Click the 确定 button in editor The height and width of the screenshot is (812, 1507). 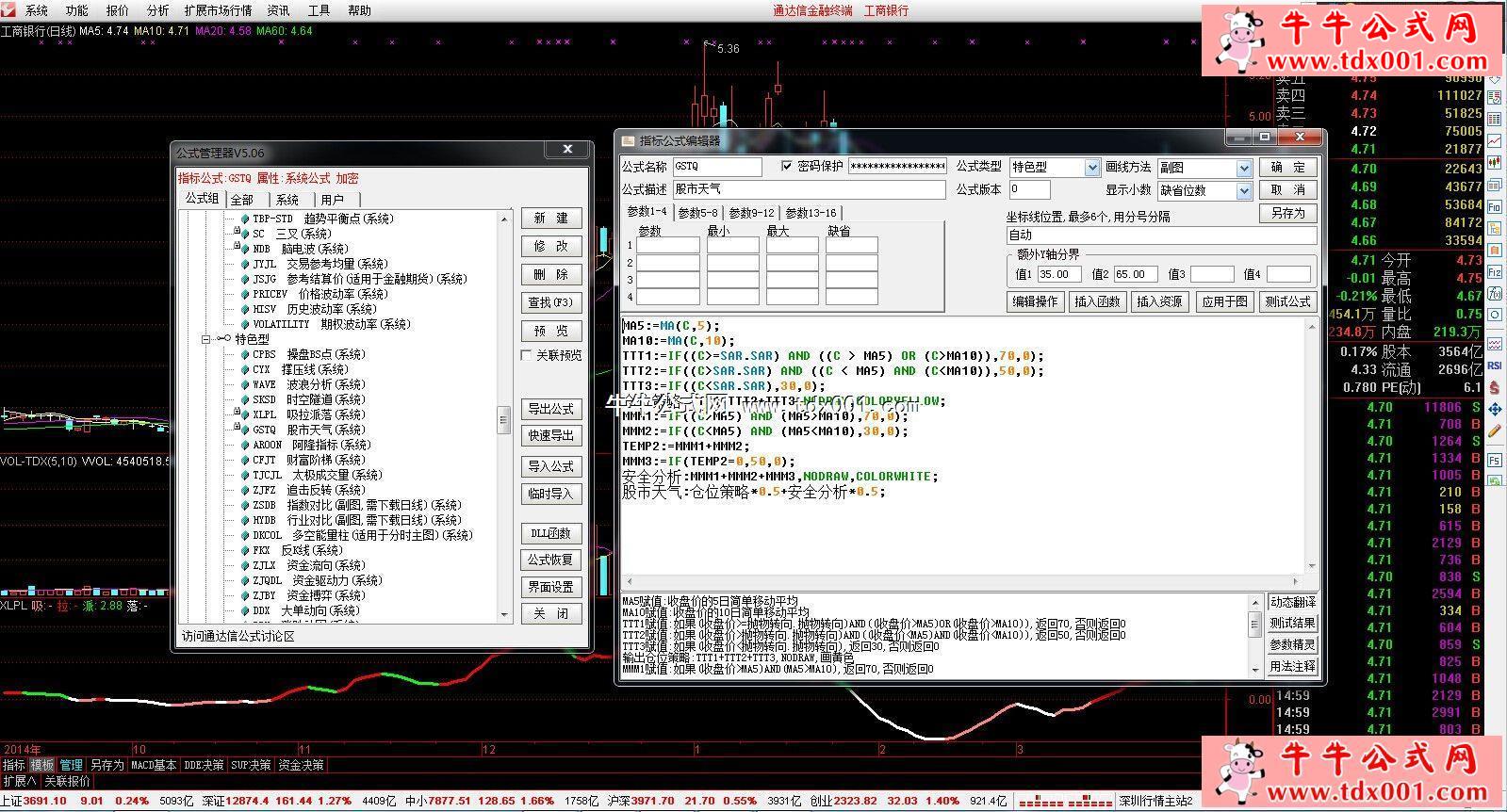coord(1287,167)
